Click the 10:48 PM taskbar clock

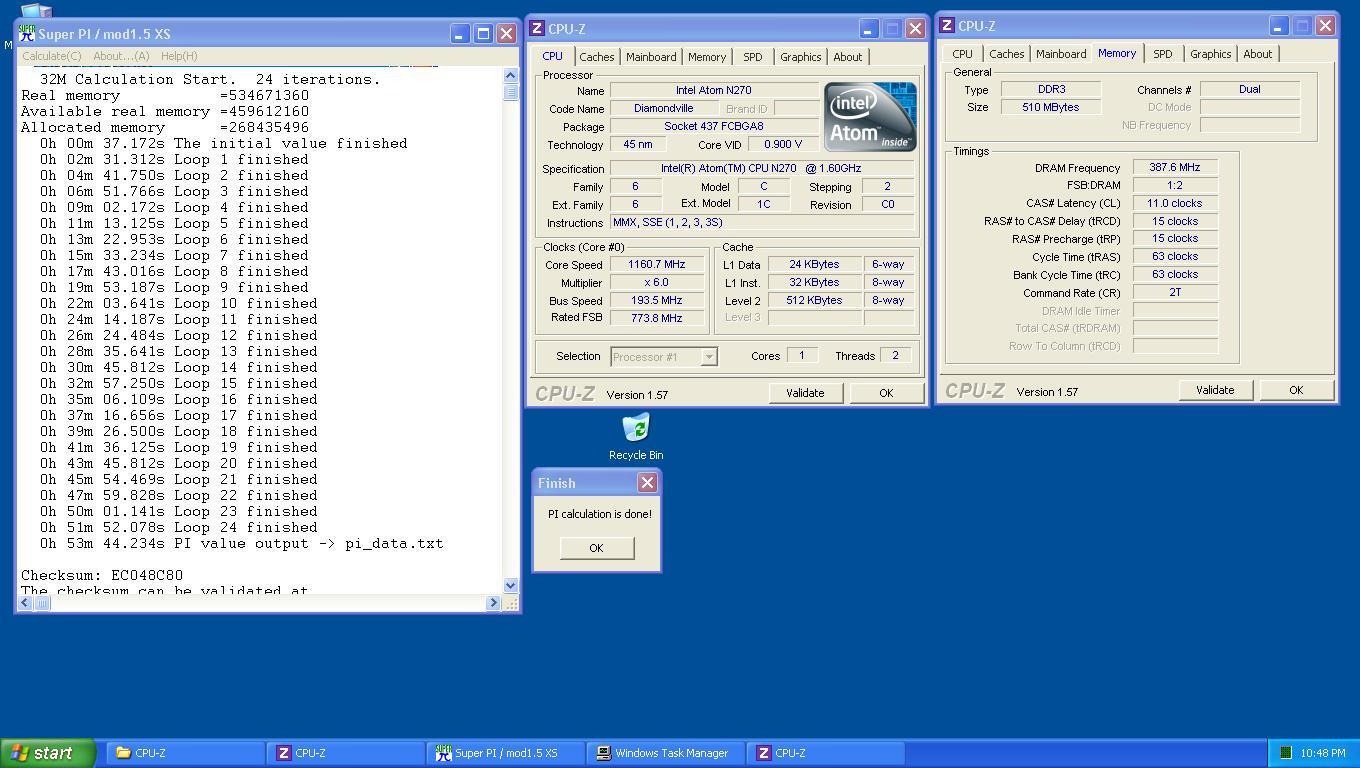[x=1323, y=753]
